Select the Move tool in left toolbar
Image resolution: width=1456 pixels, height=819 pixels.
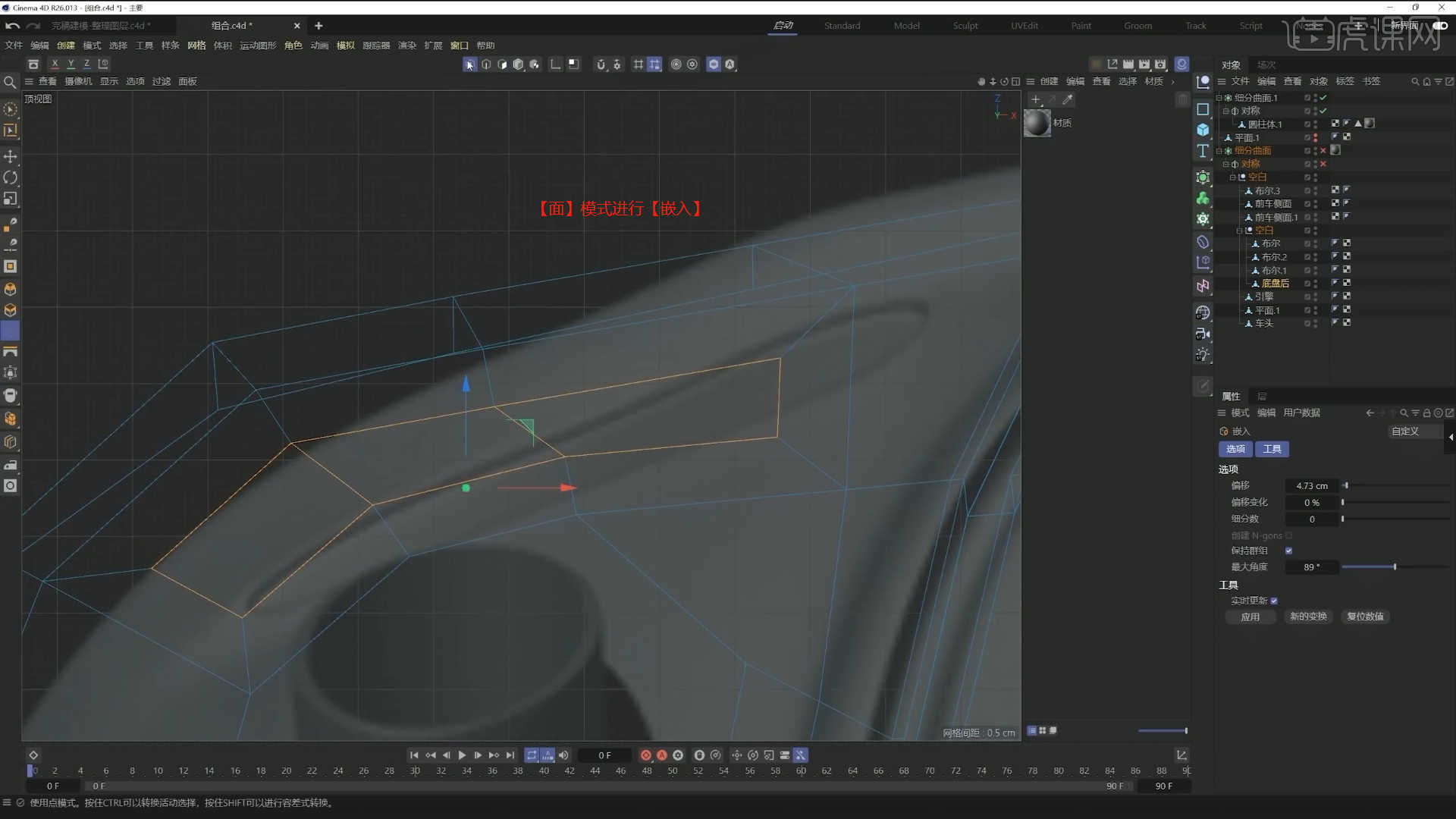(11, 156)
